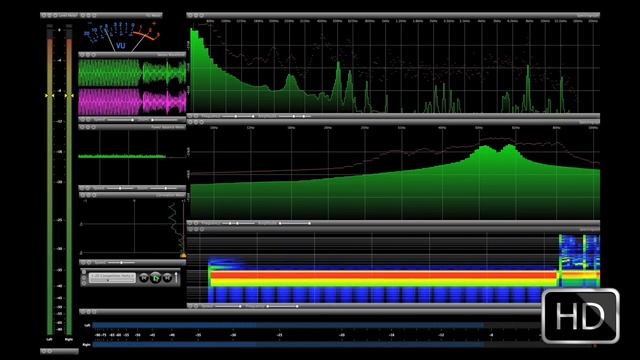Adjust Zoom slider under stereo waveform
Image resolution: width=640 pixels, height=360 pixels.
click(164, 120)
